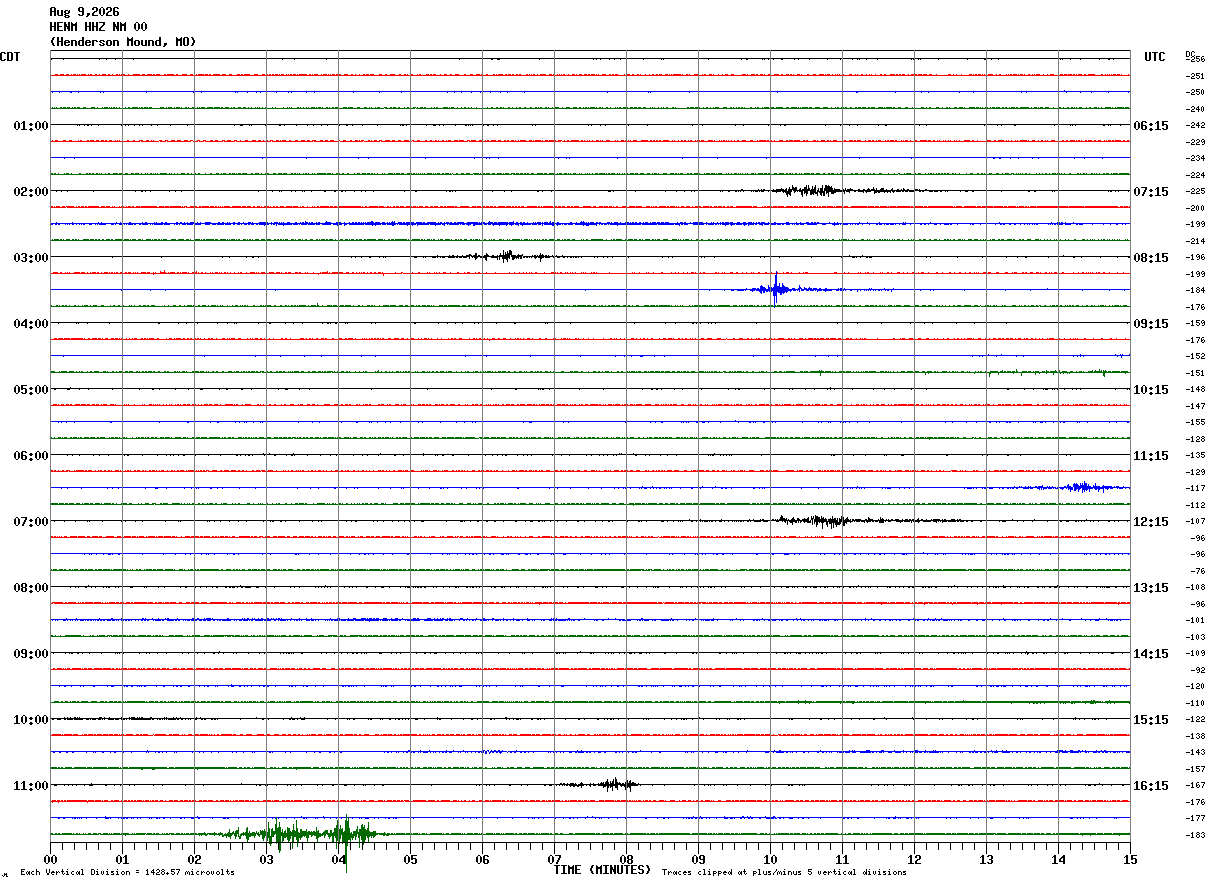Click the large green seismic burst on the last trace
Viewport: 1210px width, 886px height.
click(300, 833)
